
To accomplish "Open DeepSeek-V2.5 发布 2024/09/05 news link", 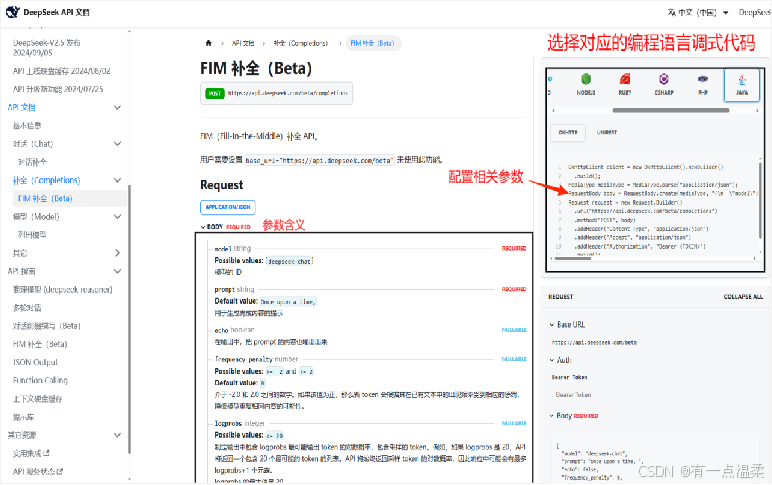I will click(x=47, y=48).
